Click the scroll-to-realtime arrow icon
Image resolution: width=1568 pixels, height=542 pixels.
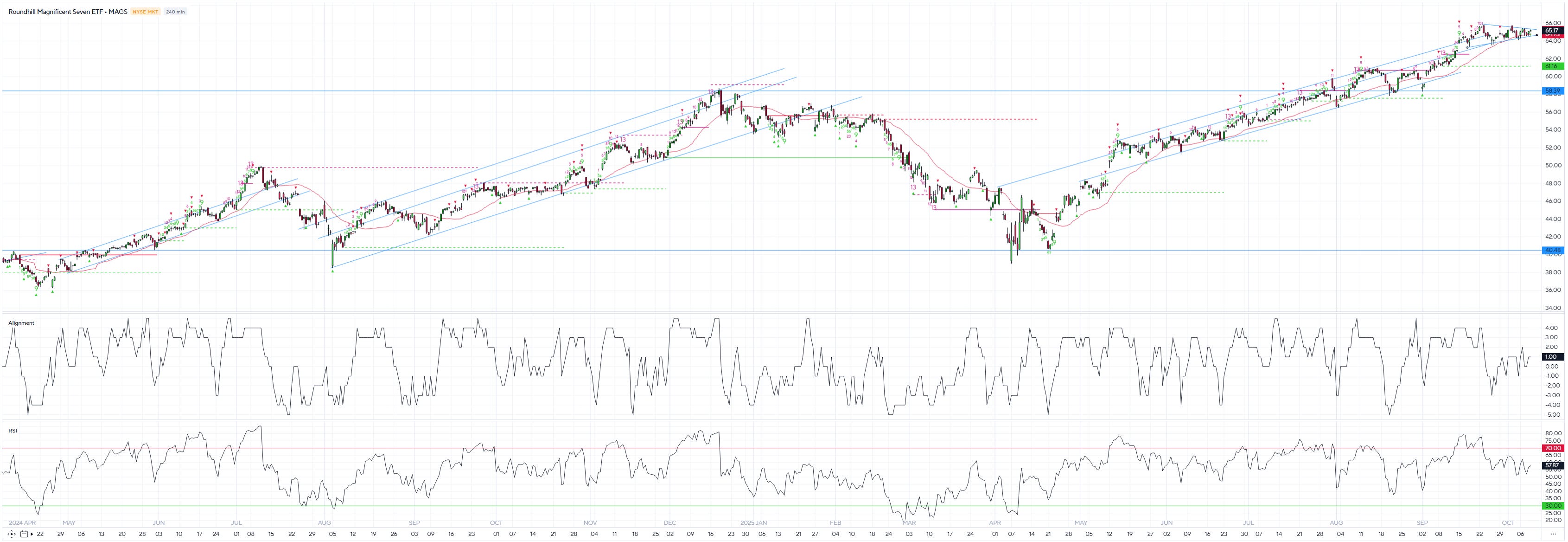[32, 534]
